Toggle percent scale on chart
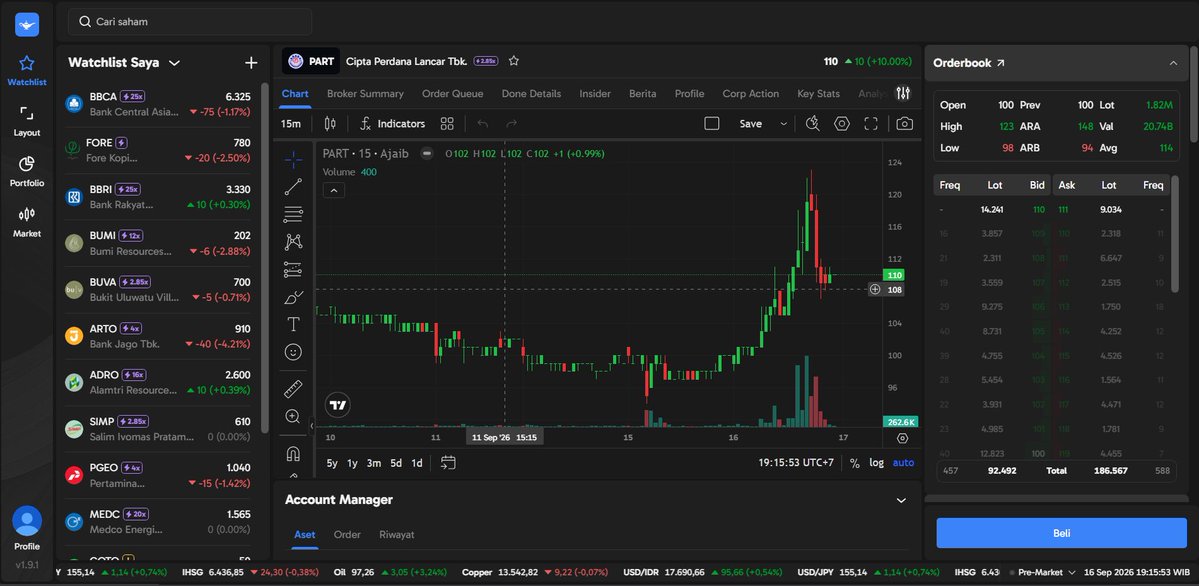This screenshot has width=1199, height=586. [855, 463]
